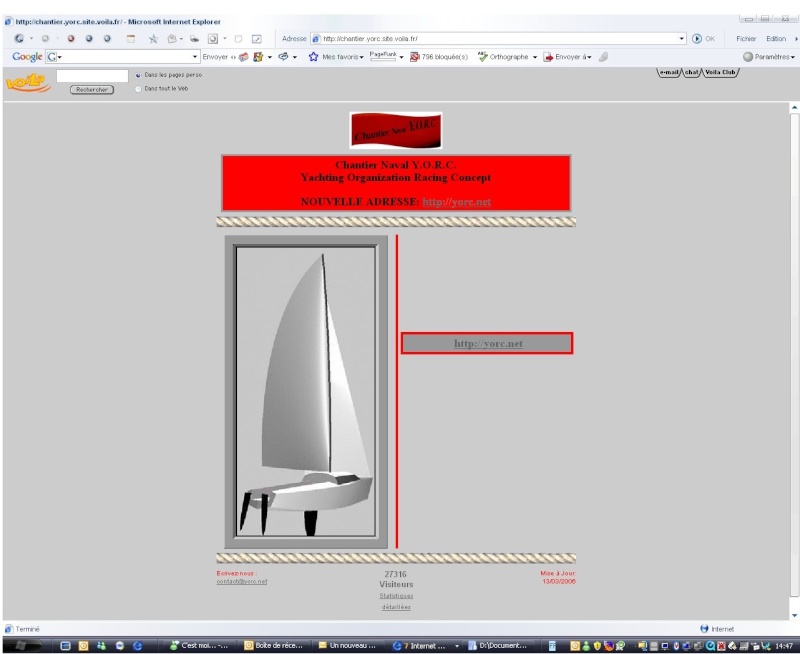Viewport: 800px width, 654px height.
Task: Open 'D:\Document...' taskbar window
Action: (498, 646)
